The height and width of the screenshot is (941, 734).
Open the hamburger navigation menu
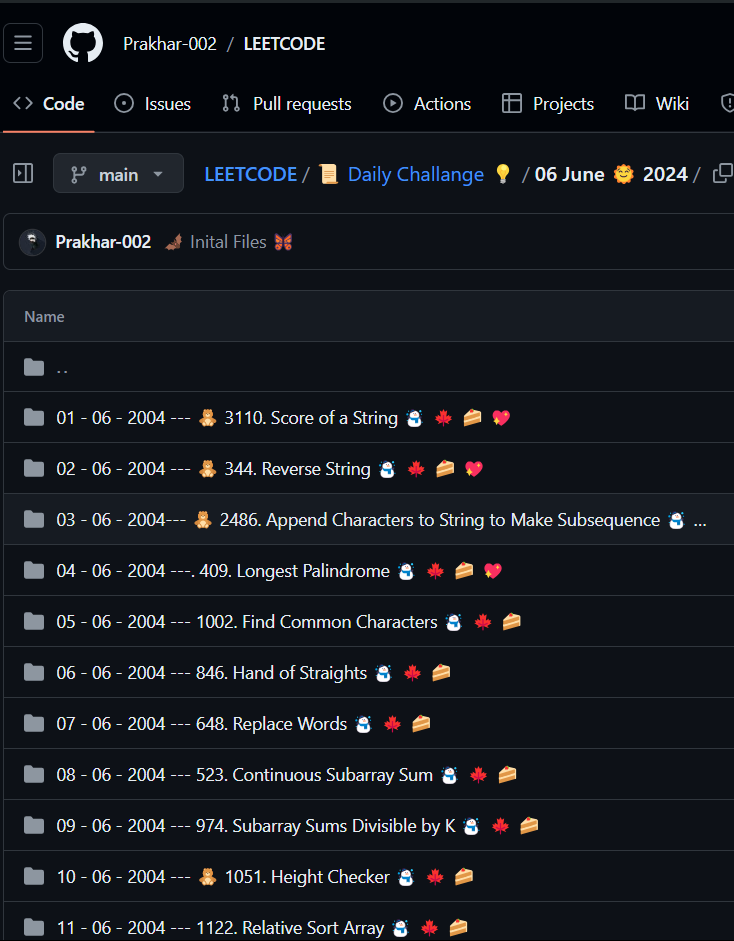(x=23, y=43)
